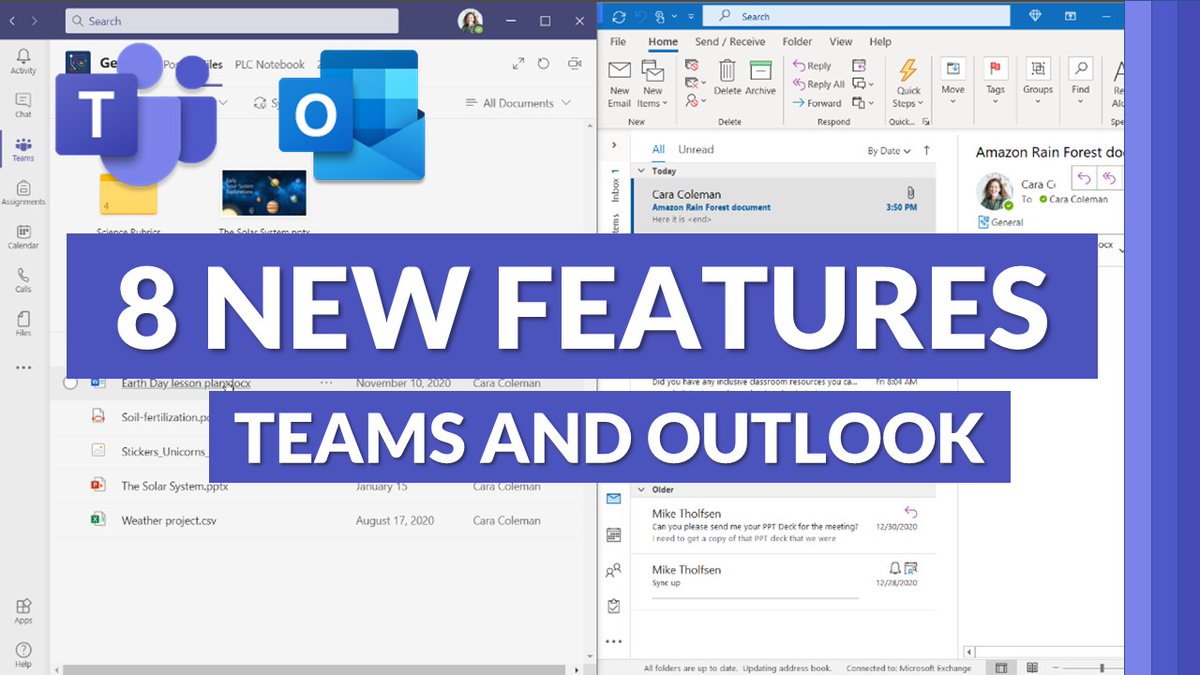This screenshot has width=1200, height=675.
Task: Switch to Outlook View tab
Action: click(x=841, y=42)
